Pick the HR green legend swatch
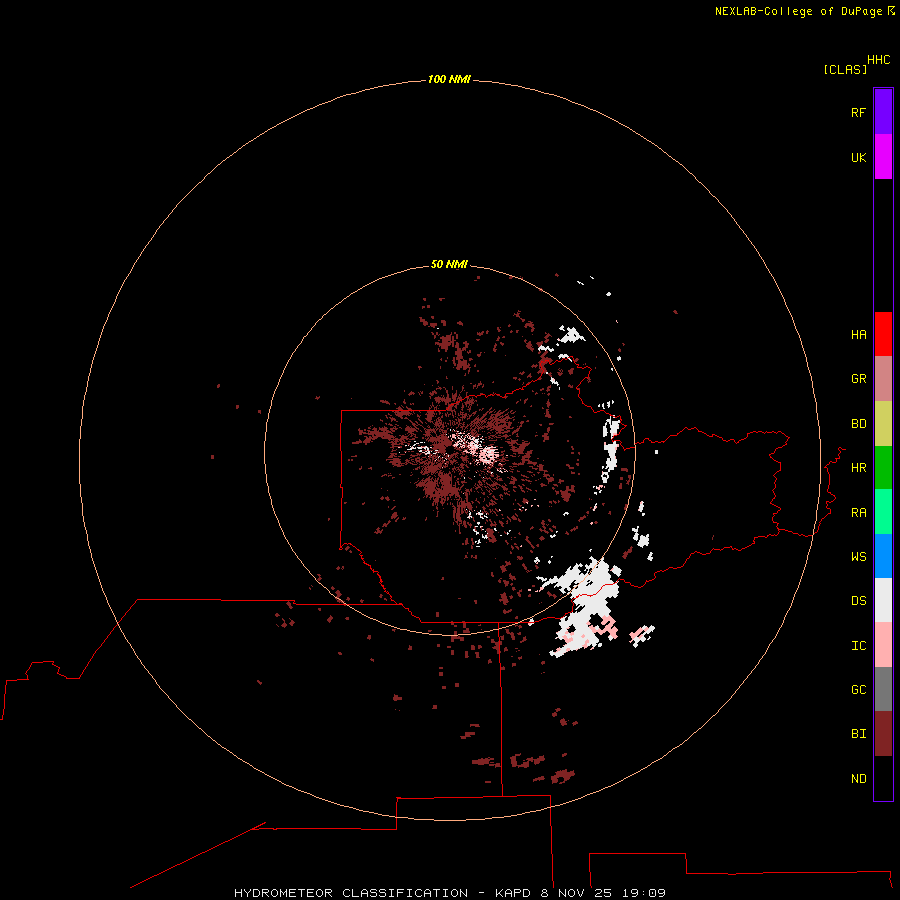The image size is (900, 900). click(x=883, y=468)
